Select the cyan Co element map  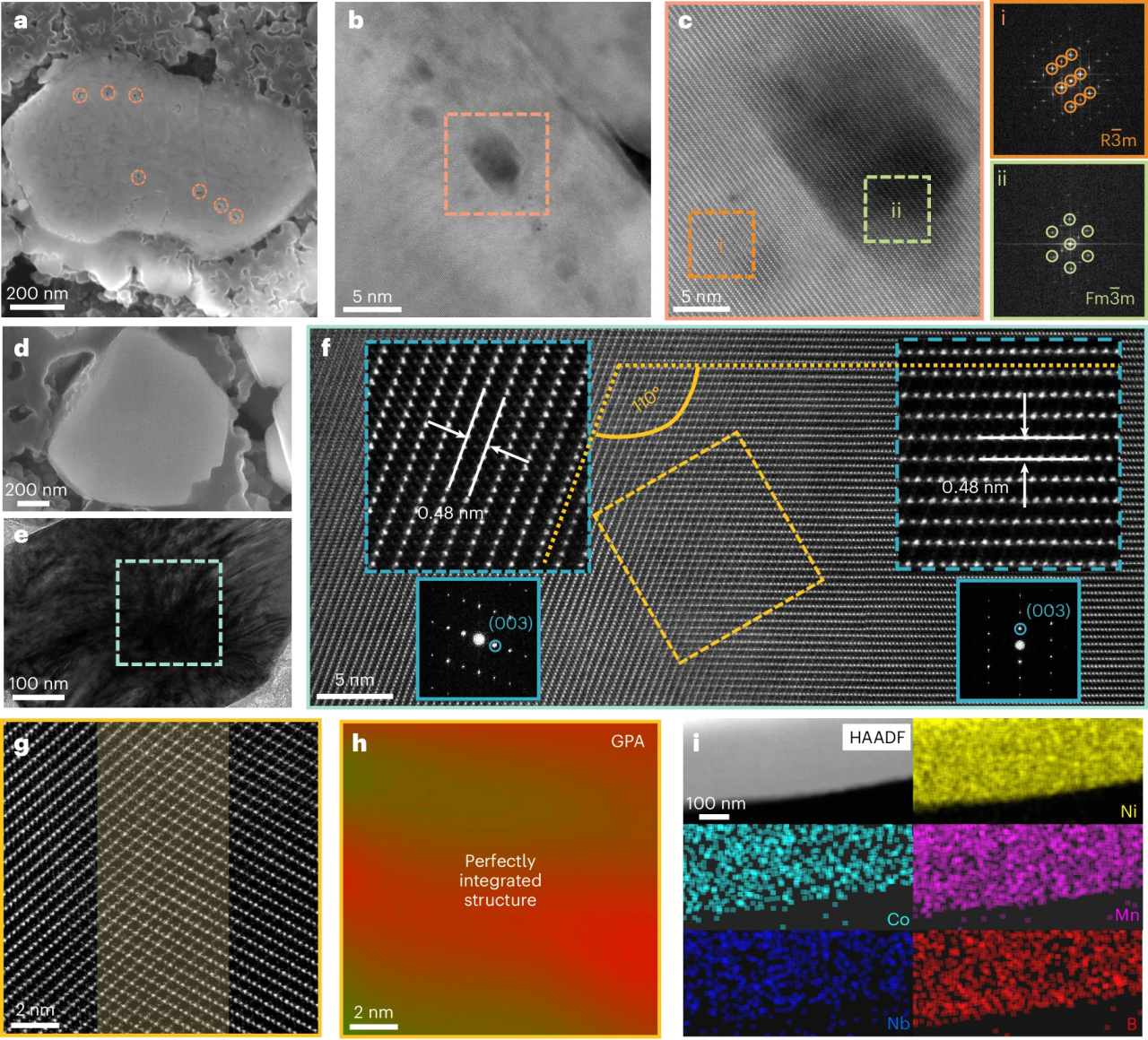(x=797, y=875)
